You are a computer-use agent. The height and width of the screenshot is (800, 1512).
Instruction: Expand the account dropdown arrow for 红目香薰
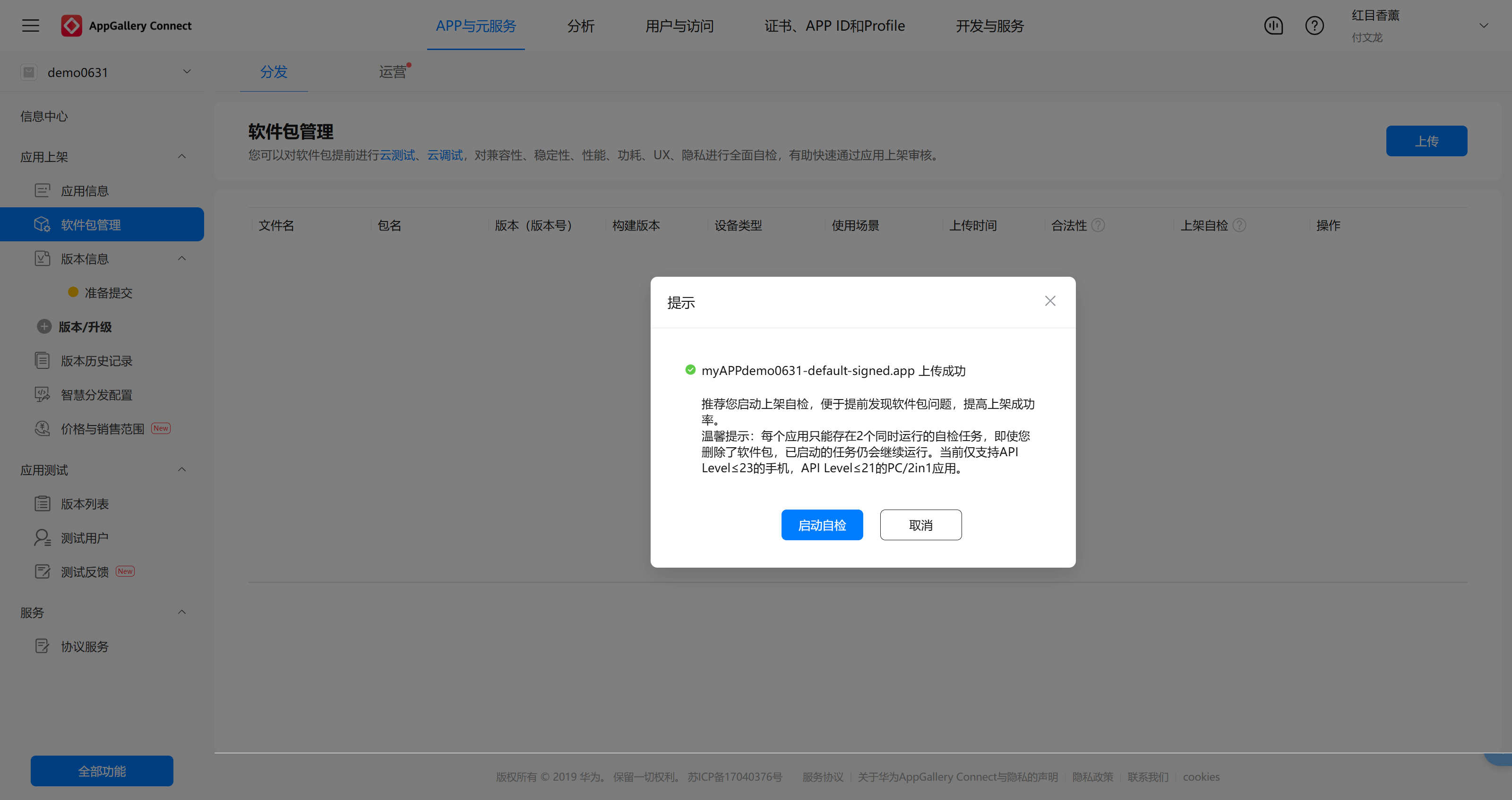click(1483, 26)
